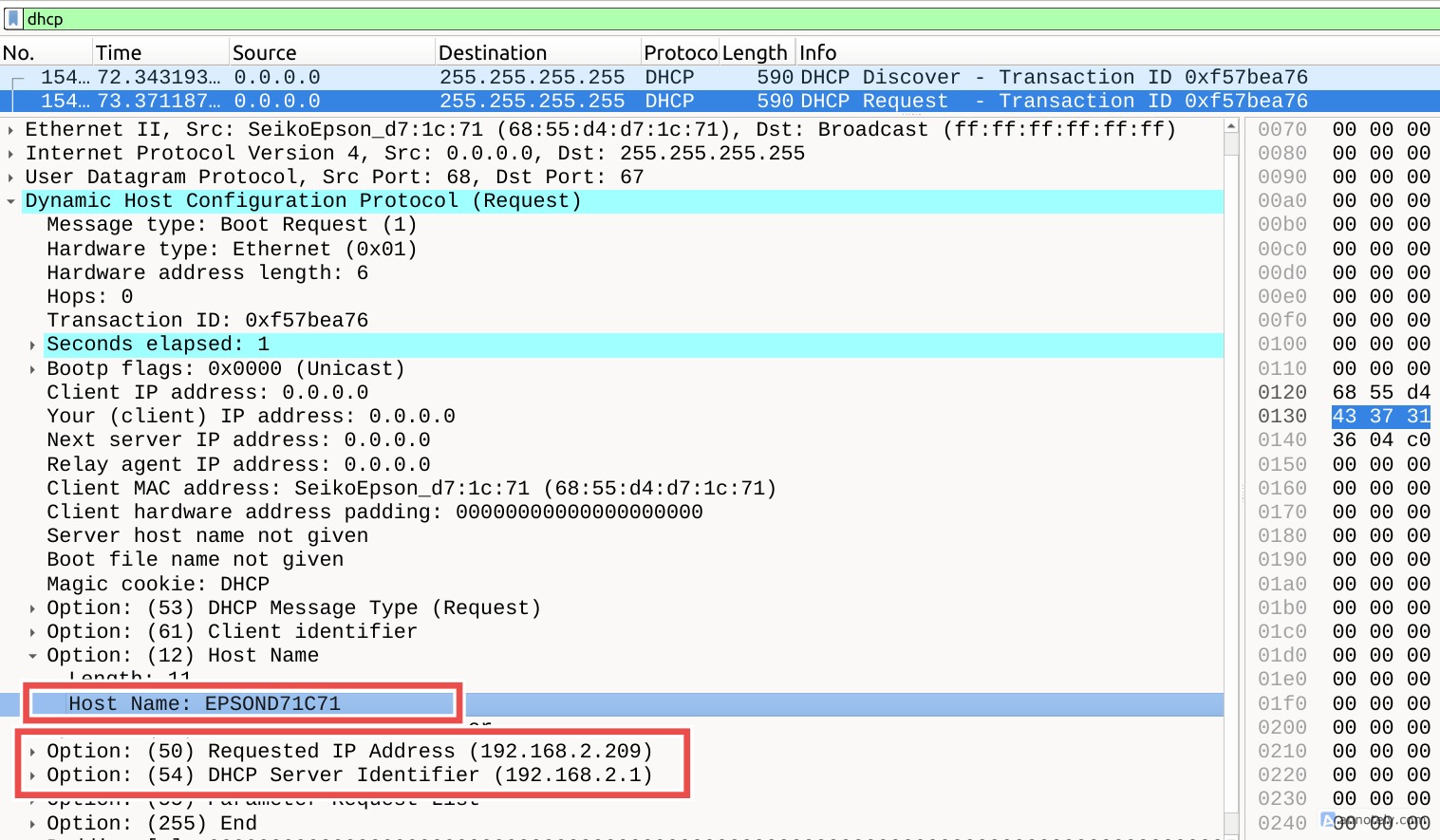Click the filter bookmark icon
1440x840 pixels.
13,18
